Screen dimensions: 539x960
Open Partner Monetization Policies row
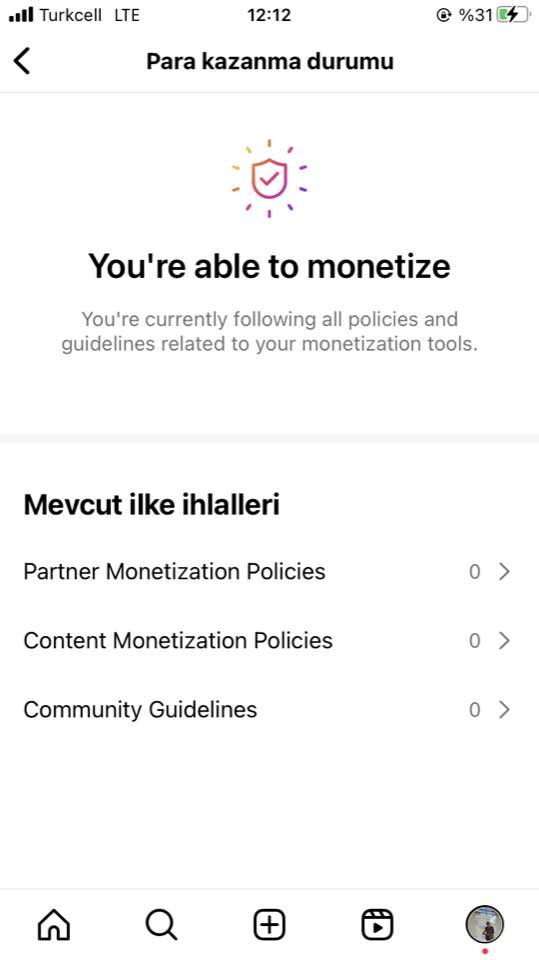click(270, 572)
